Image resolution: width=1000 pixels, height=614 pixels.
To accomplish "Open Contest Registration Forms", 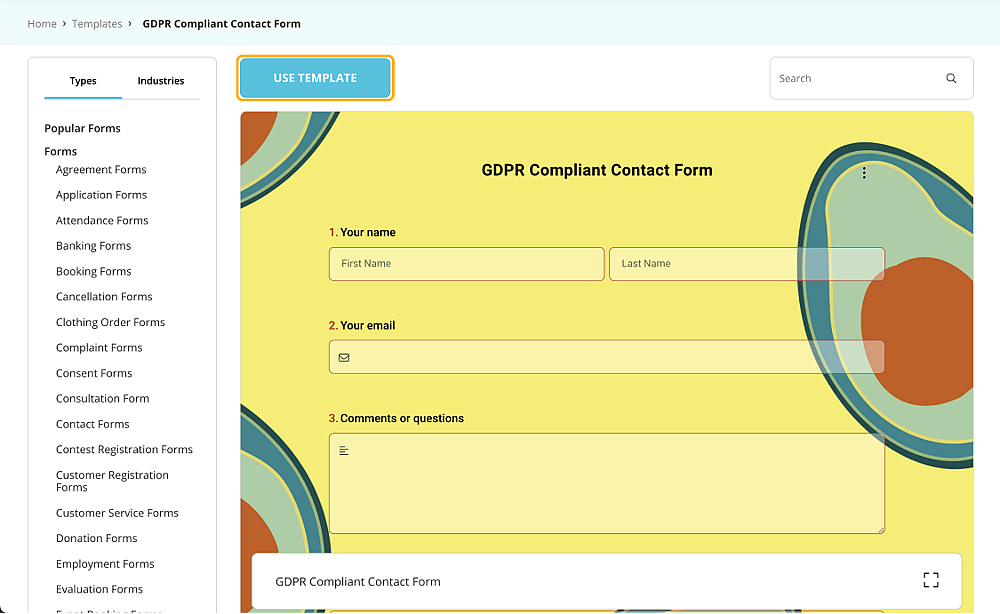I will 124,450.
